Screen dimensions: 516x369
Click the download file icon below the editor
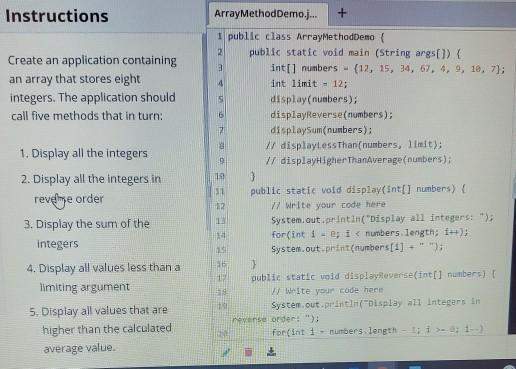click(x=271, y=351)
